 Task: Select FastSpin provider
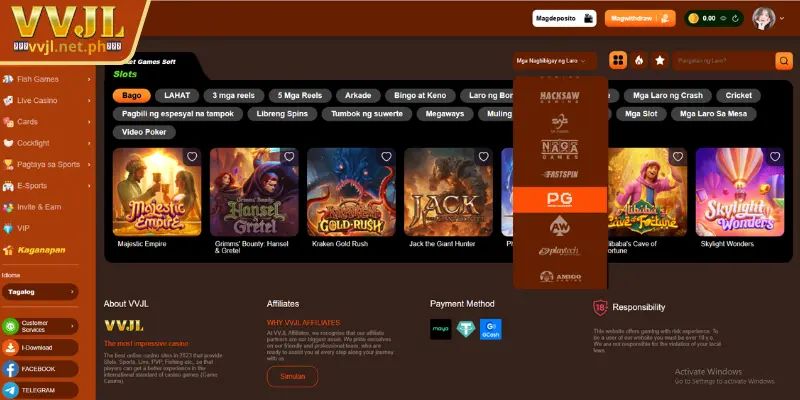(560, 174)
